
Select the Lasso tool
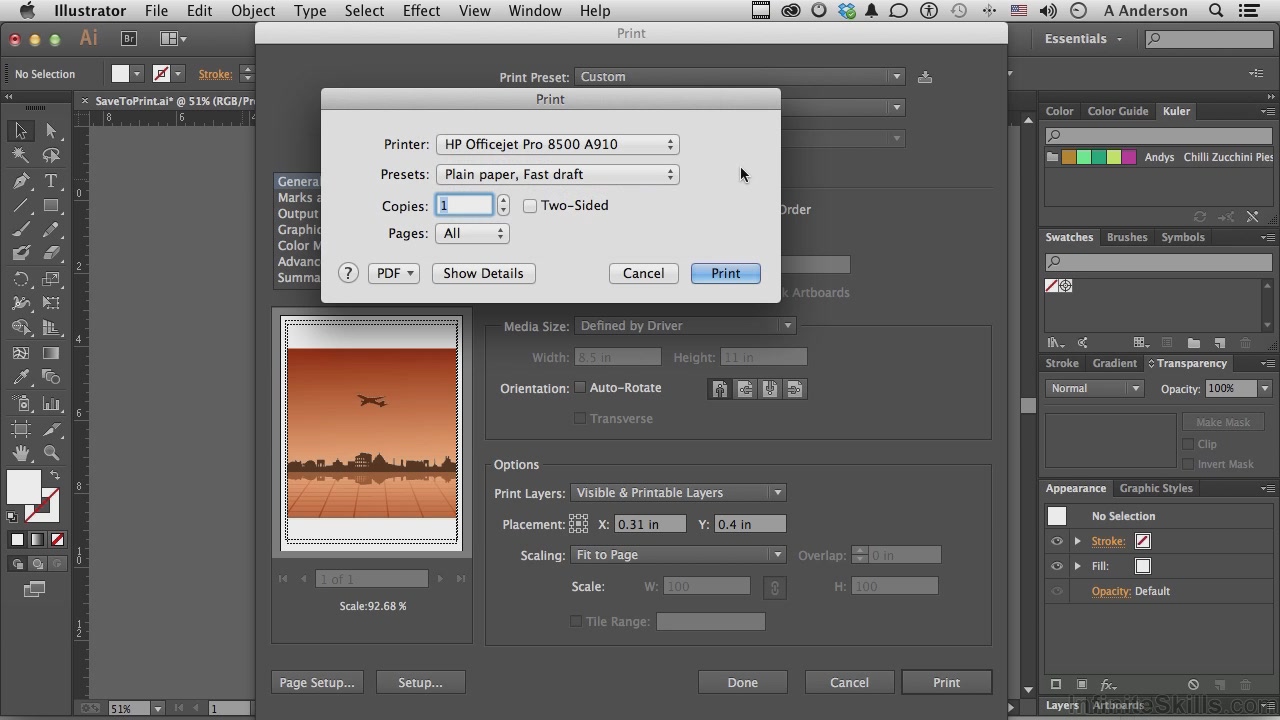tap(51, 156)
